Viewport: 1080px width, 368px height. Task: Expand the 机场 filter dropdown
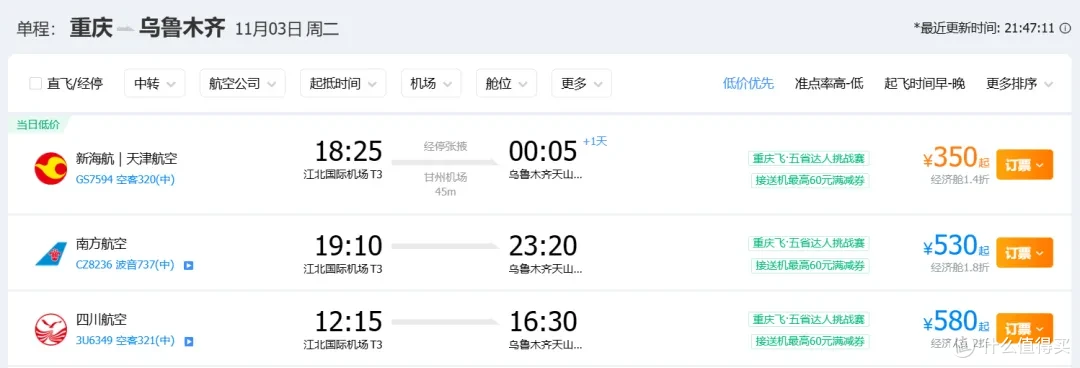point(431,83)
